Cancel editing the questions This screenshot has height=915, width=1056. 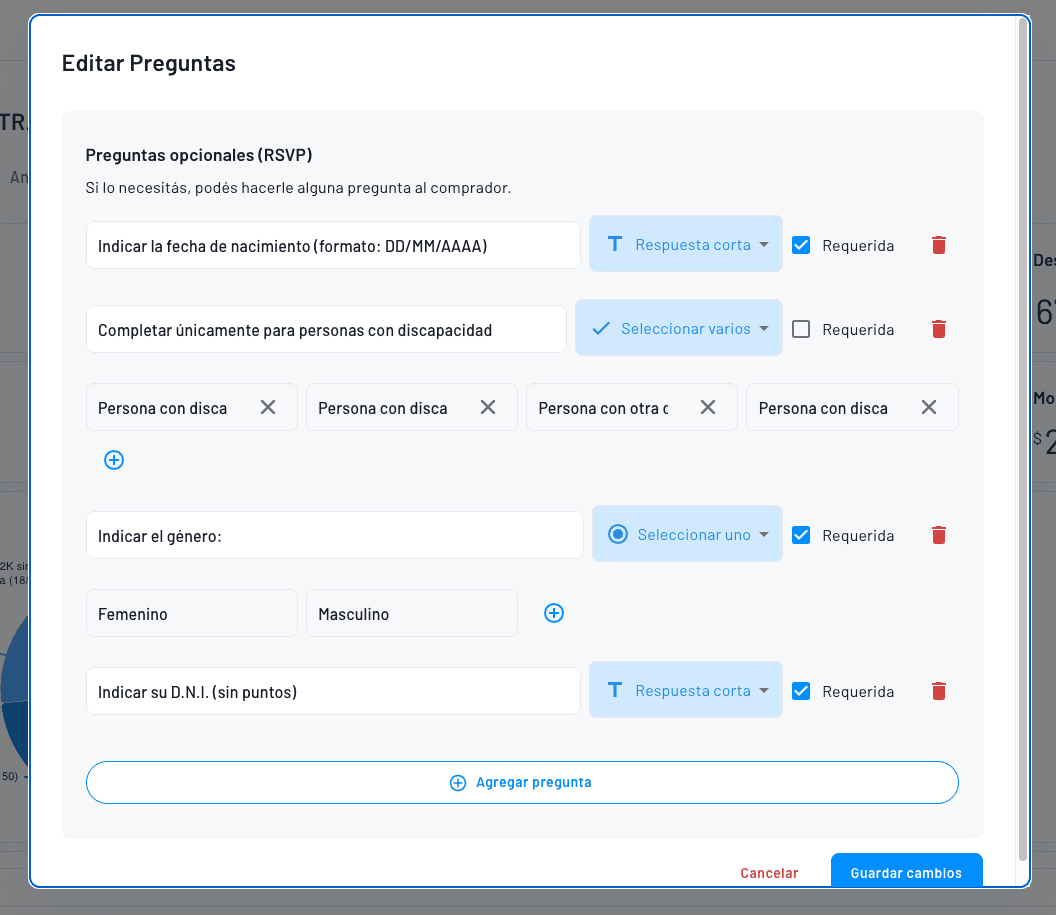click(x=769, y=872)
